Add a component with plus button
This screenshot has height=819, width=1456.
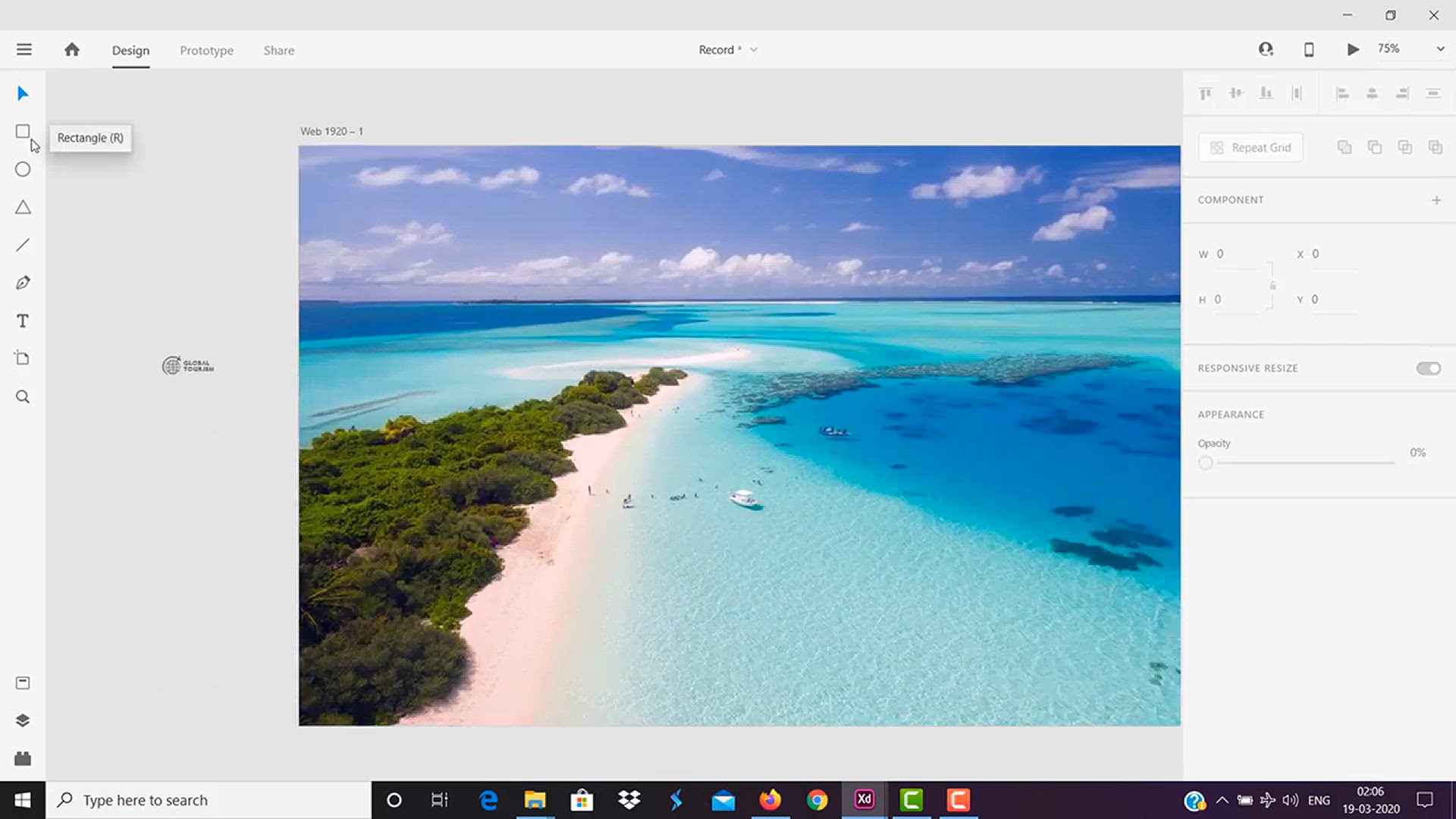coord(1436,200)
